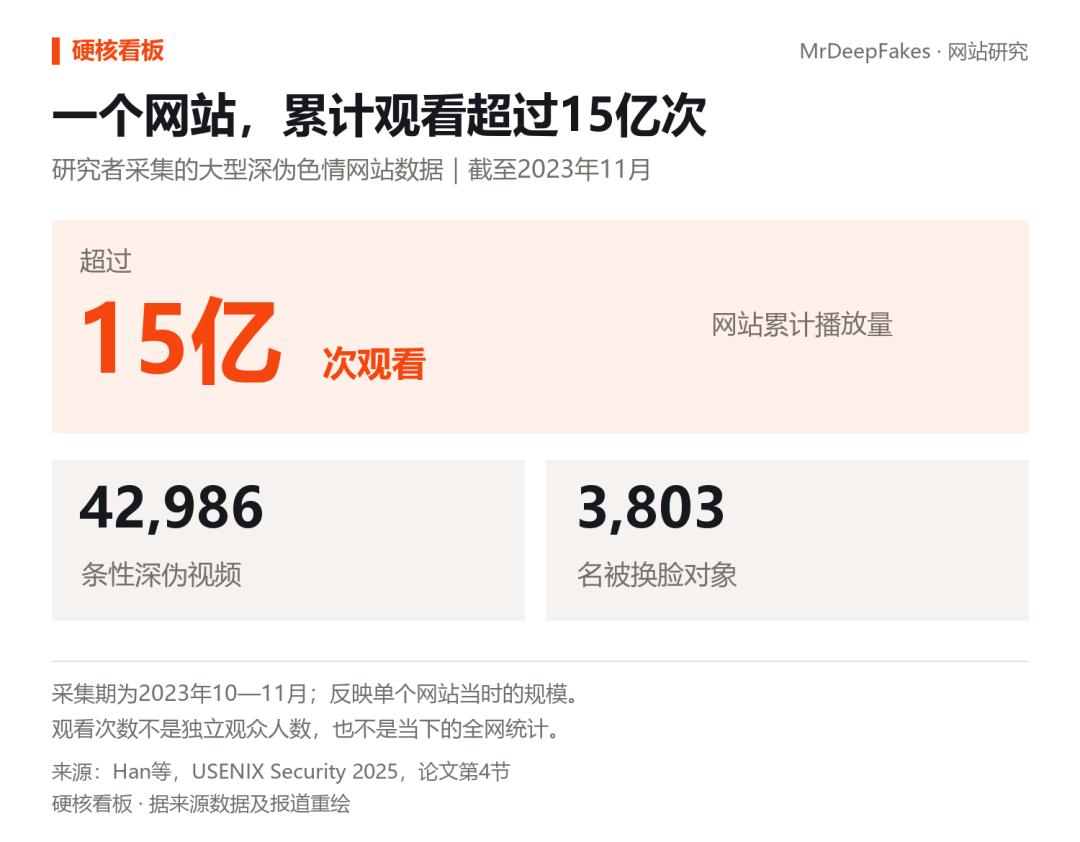Click the pink highlighted statistics panel

click(x=540, y=327)
